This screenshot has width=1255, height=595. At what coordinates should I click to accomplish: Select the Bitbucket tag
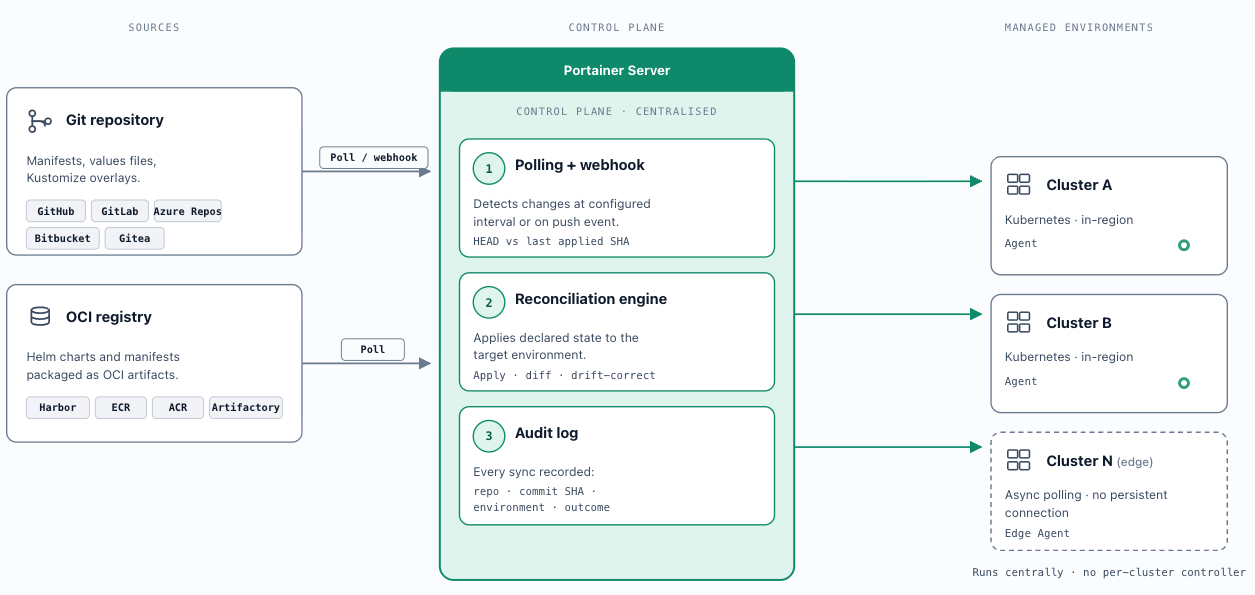click(x=63, y=238)
